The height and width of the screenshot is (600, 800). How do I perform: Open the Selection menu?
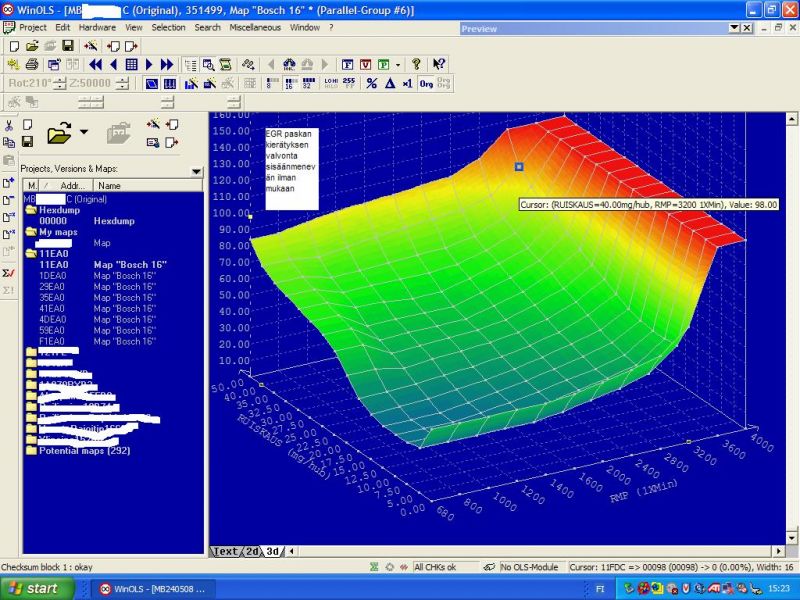pyautogui.click(x=168, y=28)
